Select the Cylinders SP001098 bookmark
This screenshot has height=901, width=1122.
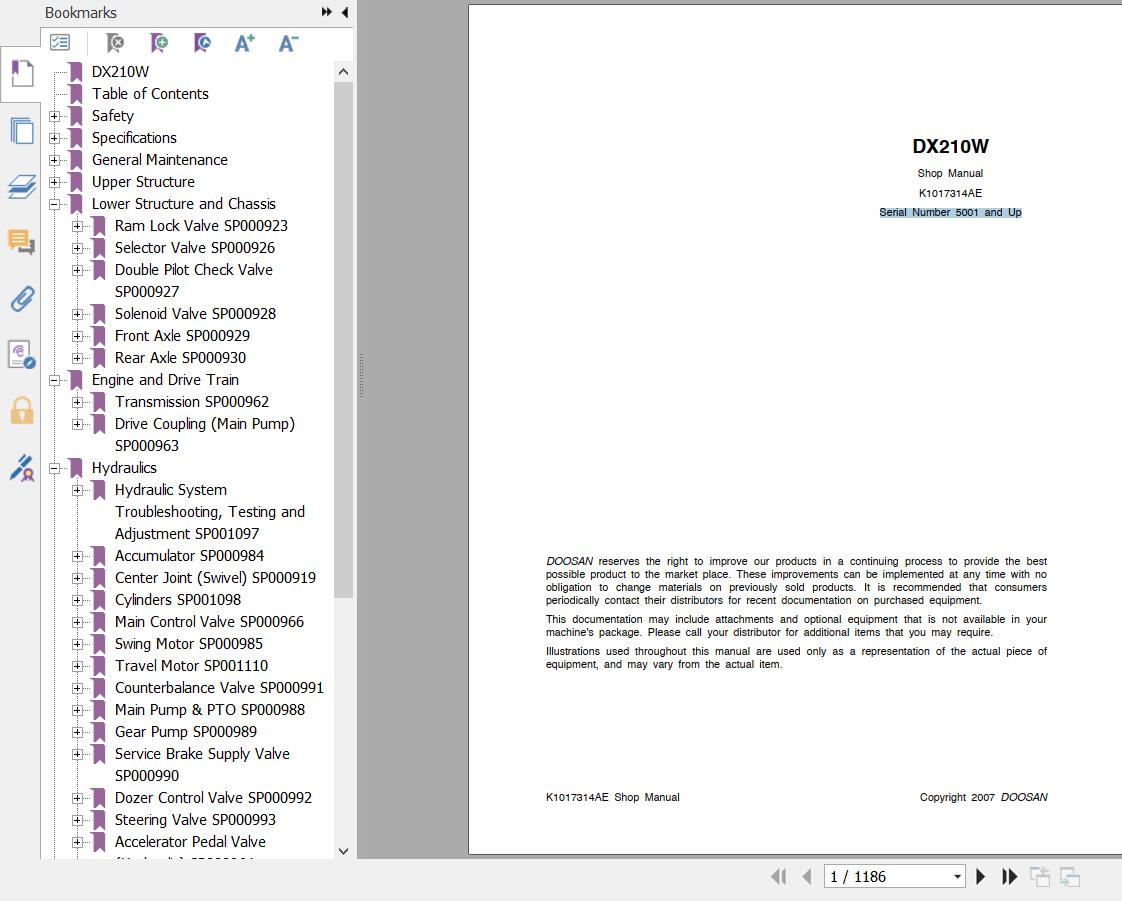pos(178,600)
